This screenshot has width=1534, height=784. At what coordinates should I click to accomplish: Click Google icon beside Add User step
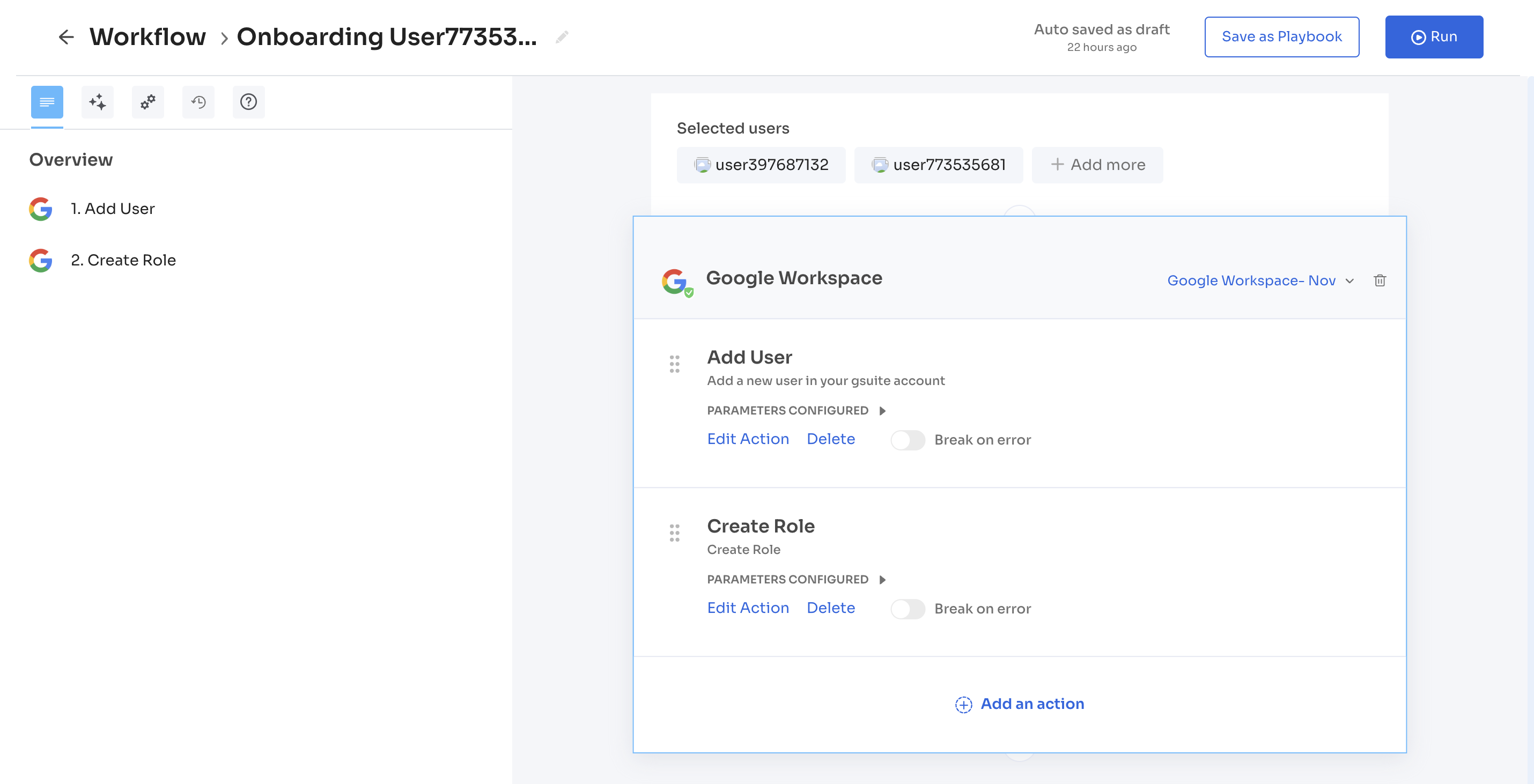tap(40, 209)
